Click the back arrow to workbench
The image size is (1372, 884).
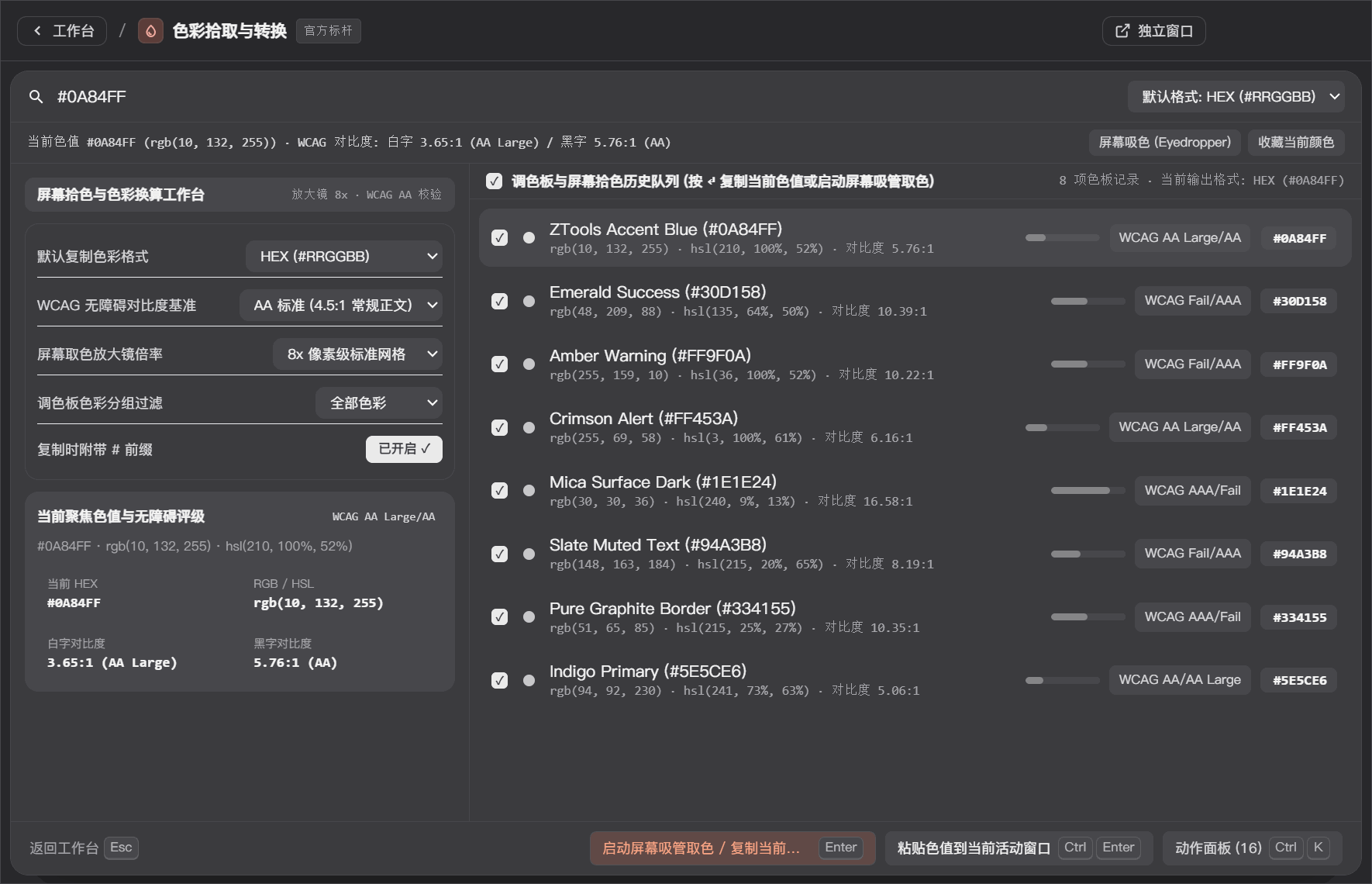[x=61, y=31]
